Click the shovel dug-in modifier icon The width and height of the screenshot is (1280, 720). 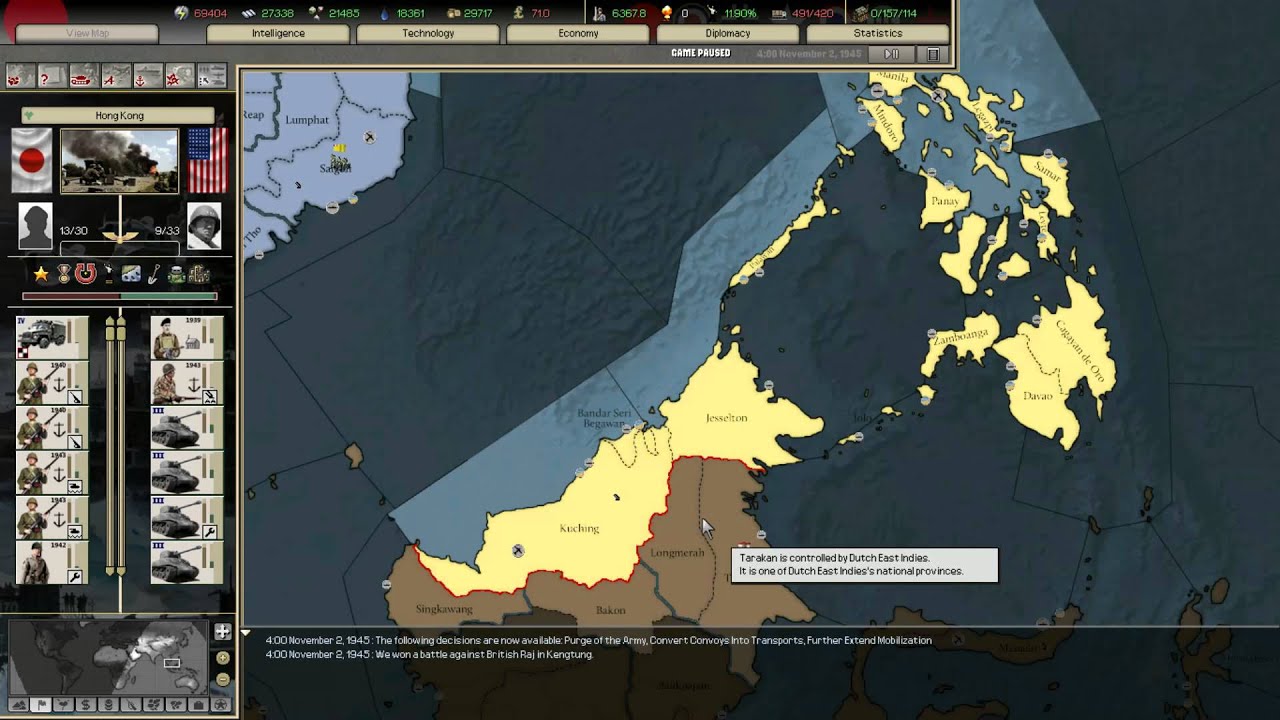tap(154, 274)
